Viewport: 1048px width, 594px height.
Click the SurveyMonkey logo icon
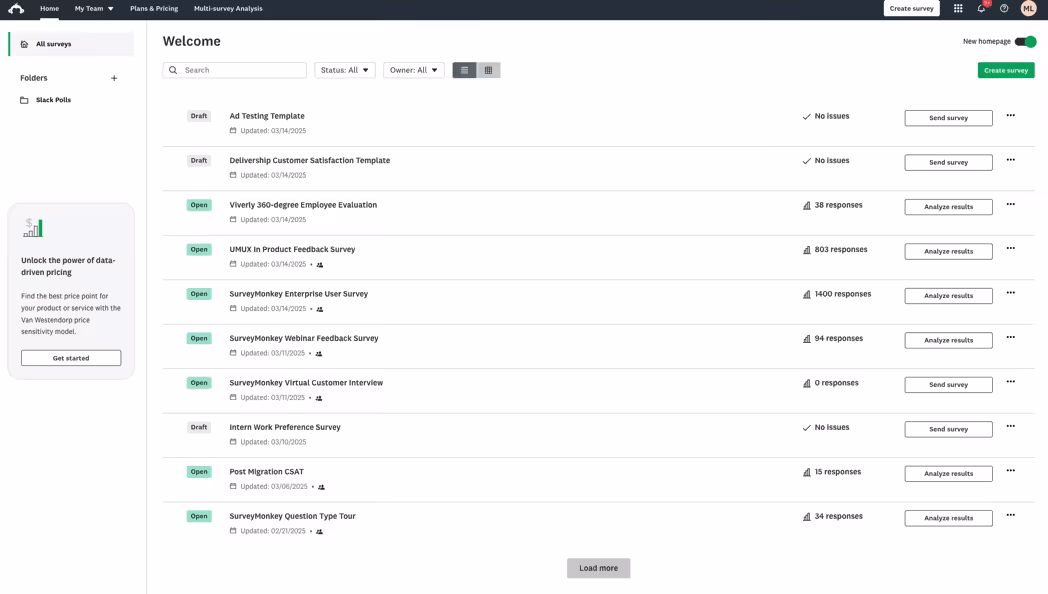[x=16, y=9]
